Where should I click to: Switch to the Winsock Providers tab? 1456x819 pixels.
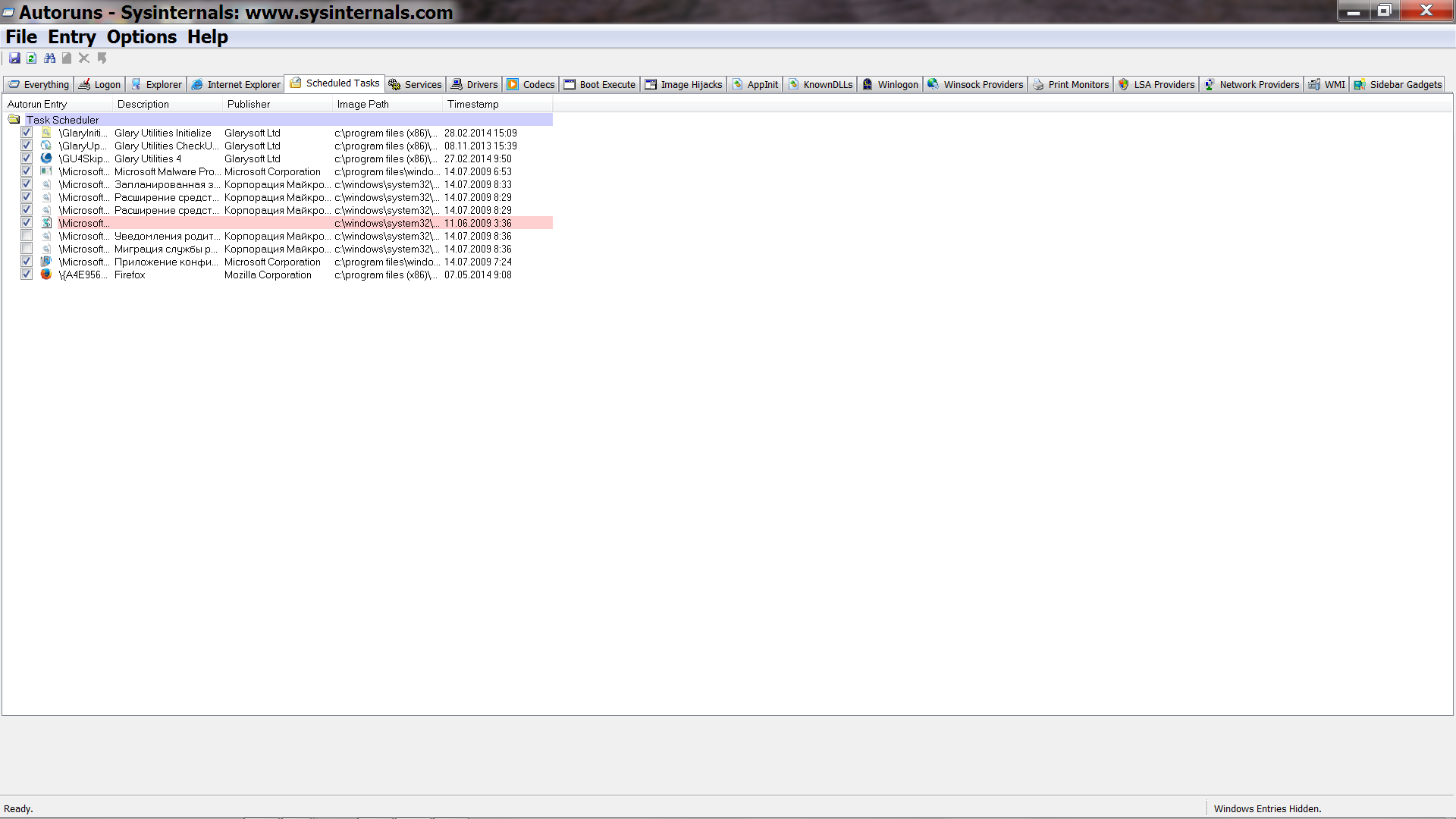(x=974, y=84)
